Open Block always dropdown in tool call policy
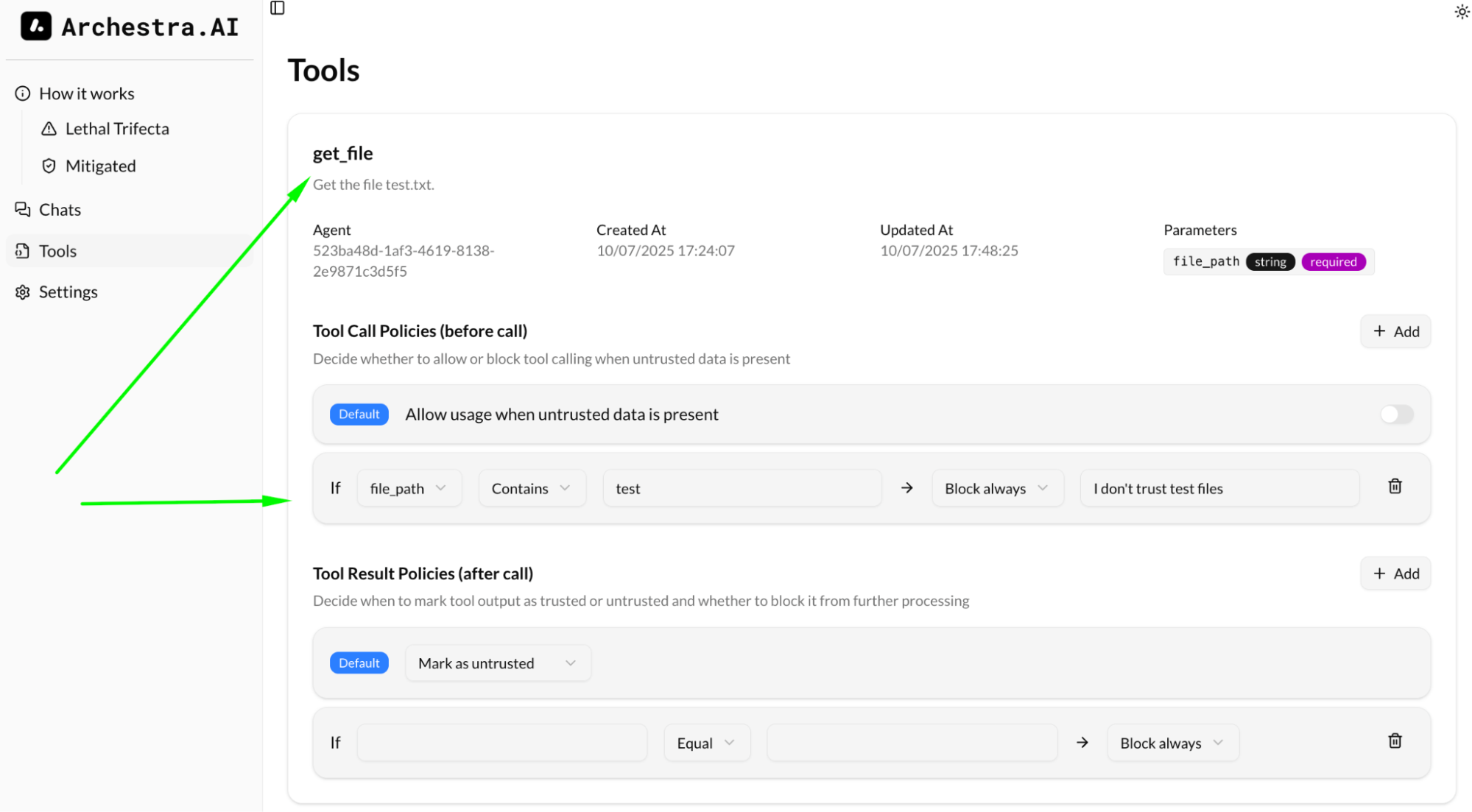Image resolution: width=1472 pixels, height=812 pixels. click(996, 488)
